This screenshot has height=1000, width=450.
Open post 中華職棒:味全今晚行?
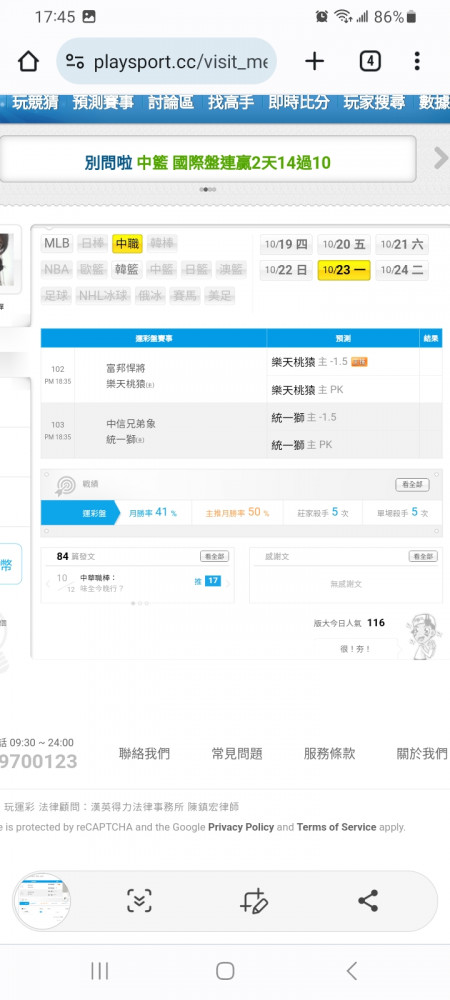coord(102,583)
